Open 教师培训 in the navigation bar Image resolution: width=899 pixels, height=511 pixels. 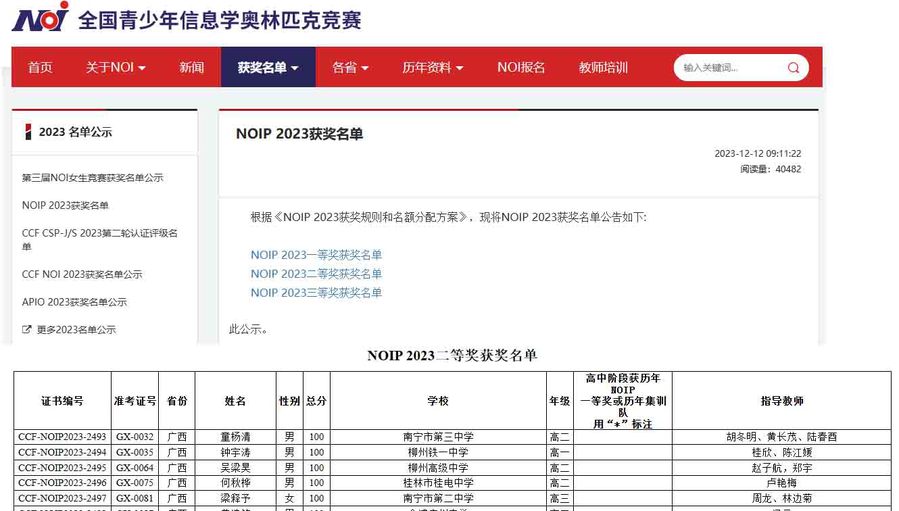click(603, 68)
